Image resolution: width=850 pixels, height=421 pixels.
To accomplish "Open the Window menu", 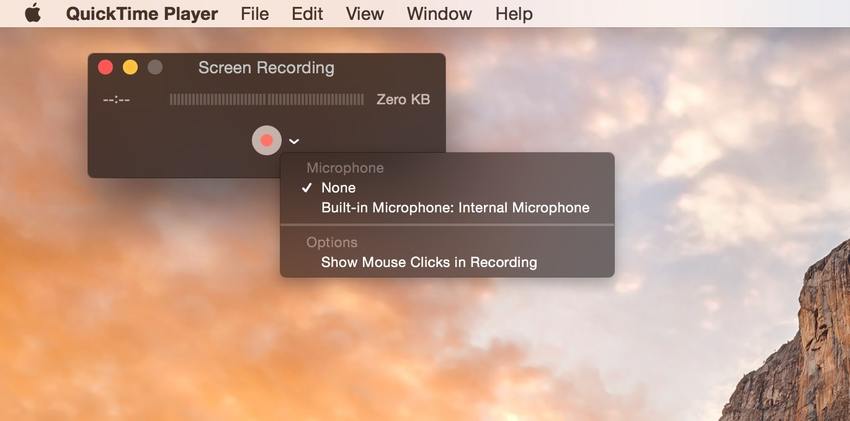I will [x=439, y=14].
